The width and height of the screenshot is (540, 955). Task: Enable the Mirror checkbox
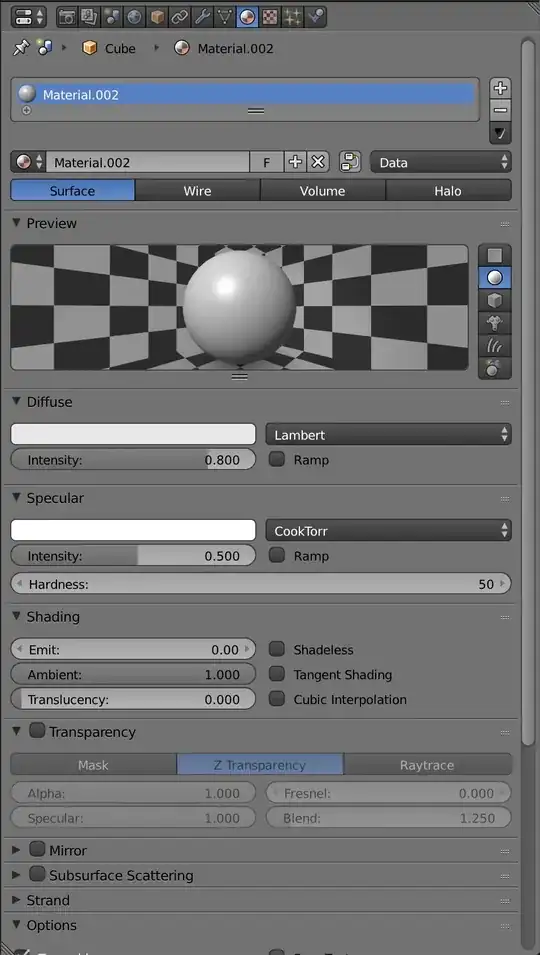[37, 849]
